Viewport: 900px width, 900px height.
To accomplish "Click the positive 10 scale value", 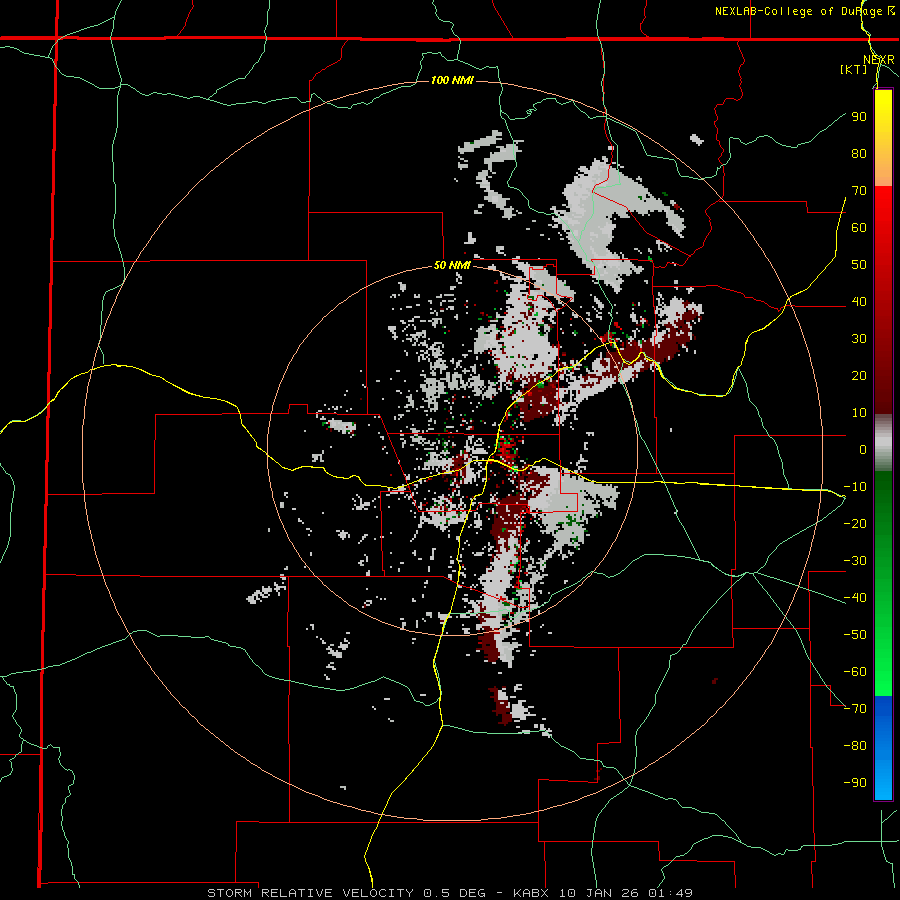I will [859, 413].
